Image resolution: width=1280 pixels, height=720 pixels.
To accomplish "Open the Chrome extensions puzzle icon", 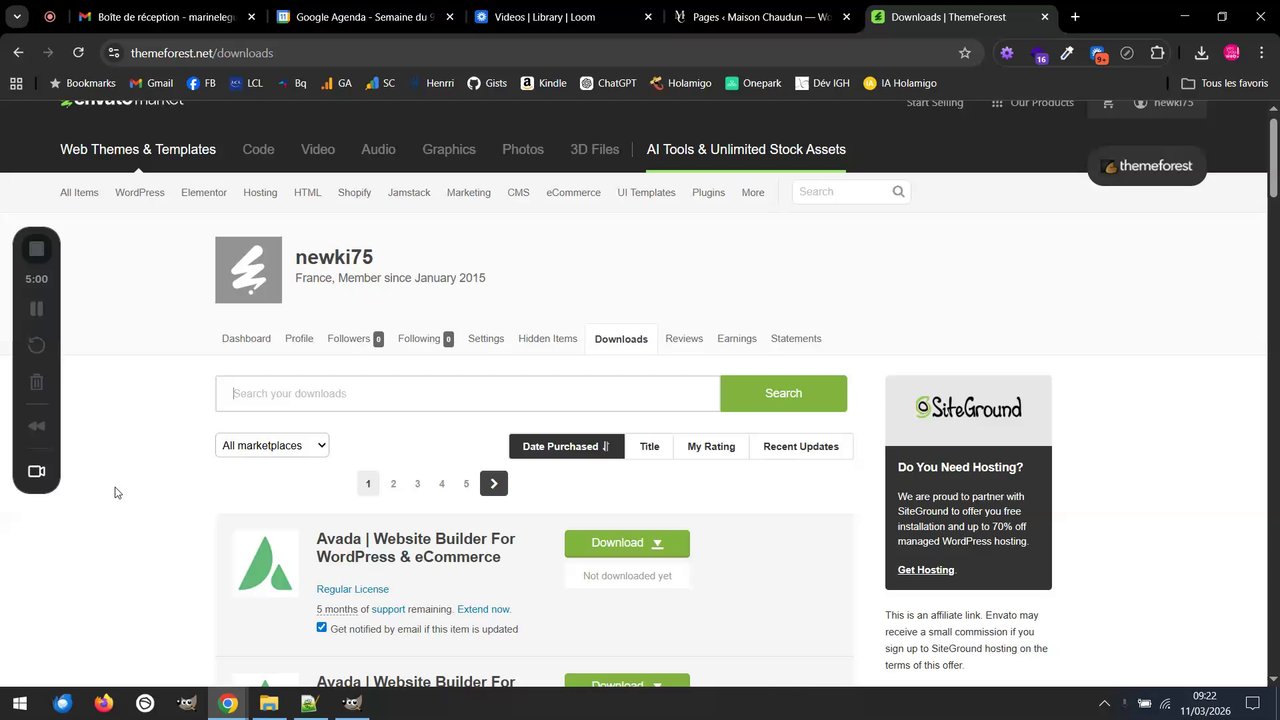I will (x=1157, y=53).
